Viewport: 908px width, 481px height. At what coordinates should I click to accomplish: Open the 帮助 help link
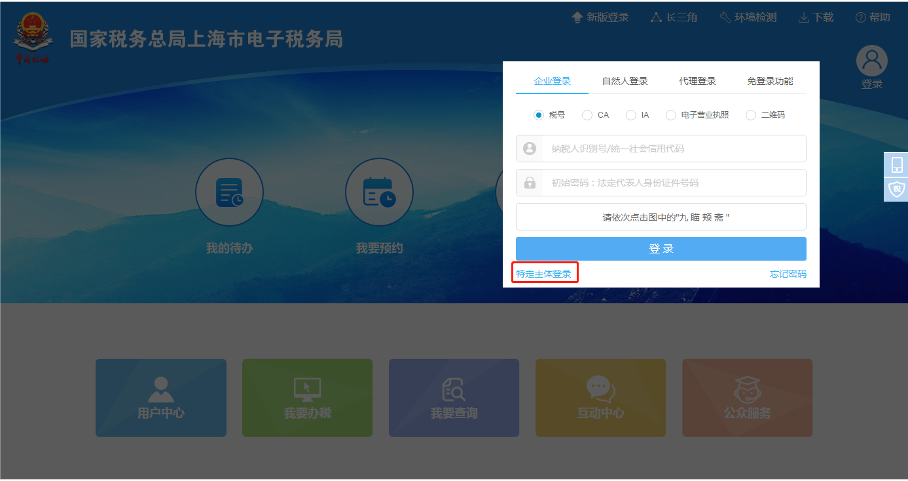pyautogui.click(x=873, y=17)
